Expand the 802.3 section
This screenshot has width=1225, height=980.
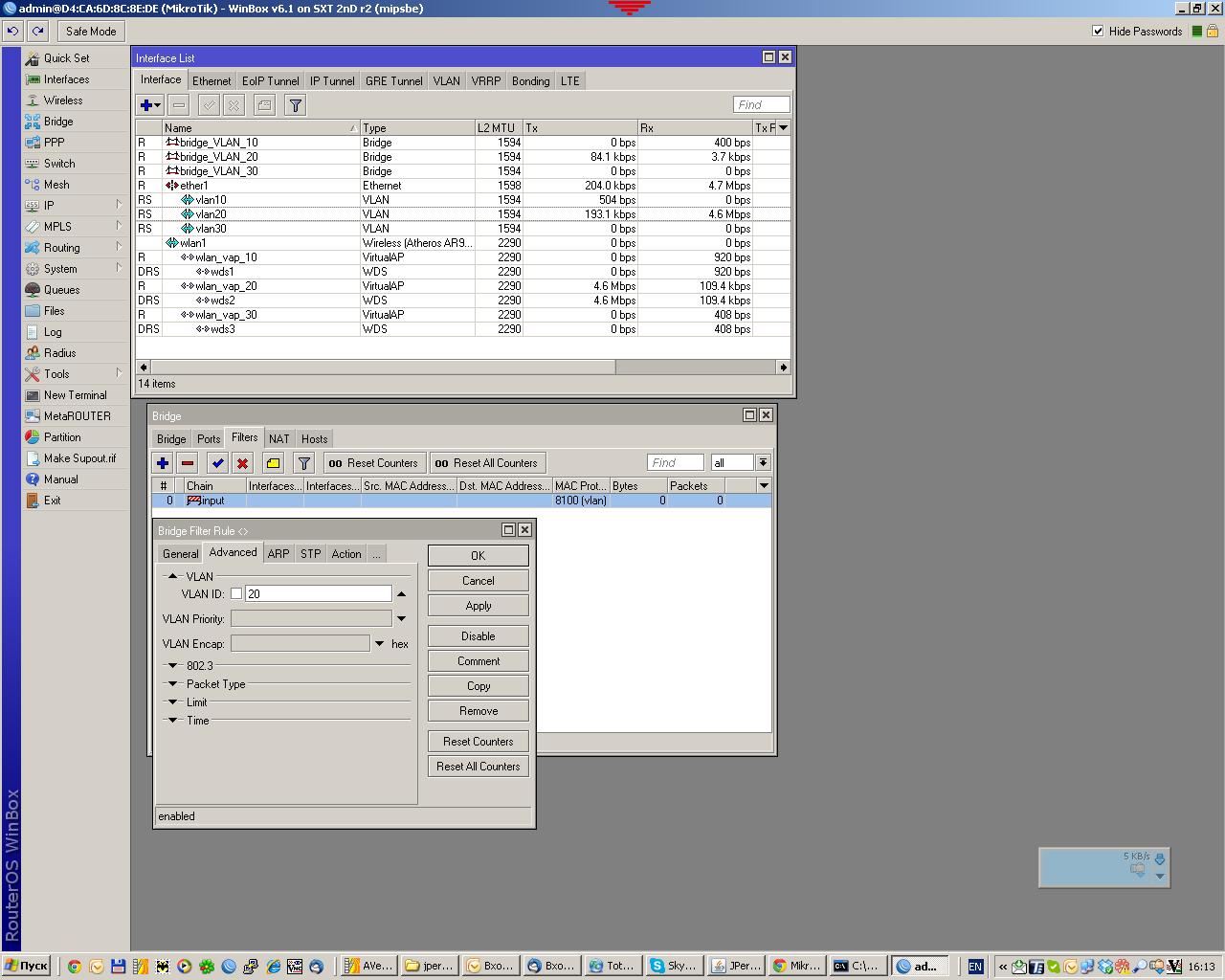(173, 666)
